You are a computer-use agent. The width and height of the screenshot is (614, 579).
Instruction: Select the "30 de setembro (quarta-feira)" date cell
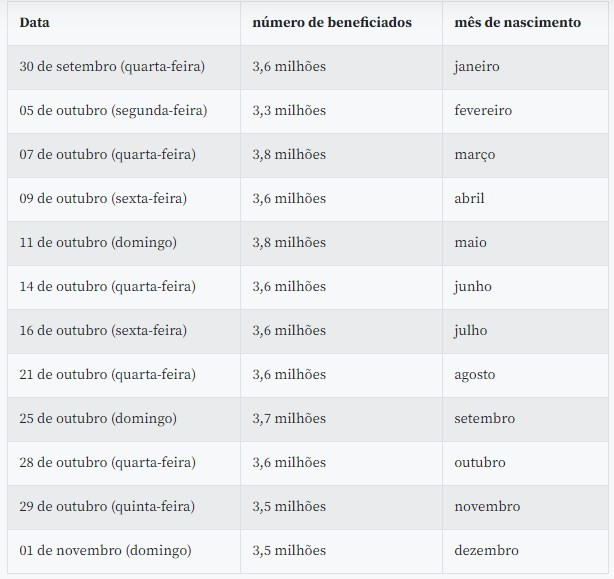pyautogui.click(x=112, y=66)
